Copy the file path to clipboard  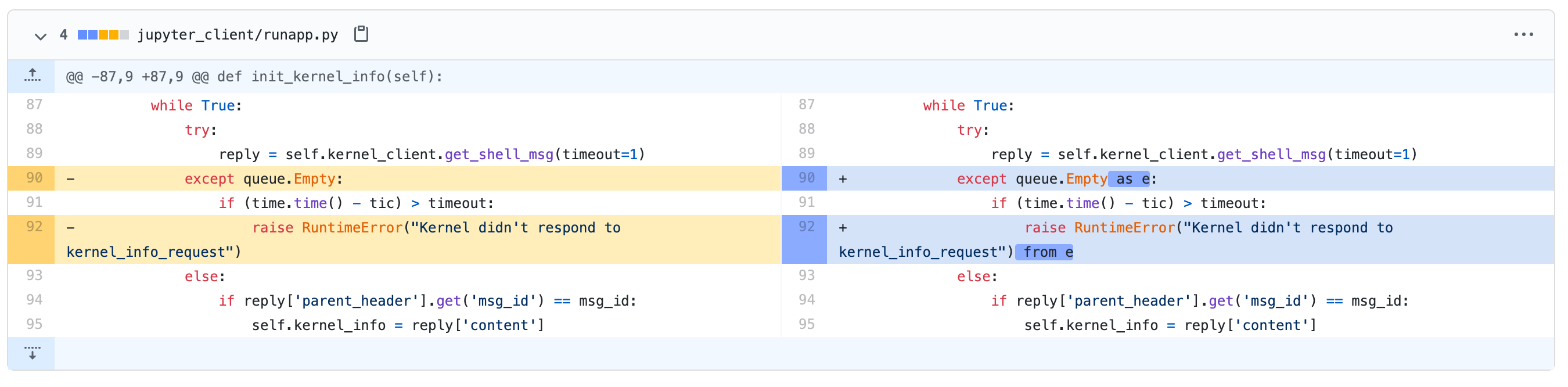(361, 34)
